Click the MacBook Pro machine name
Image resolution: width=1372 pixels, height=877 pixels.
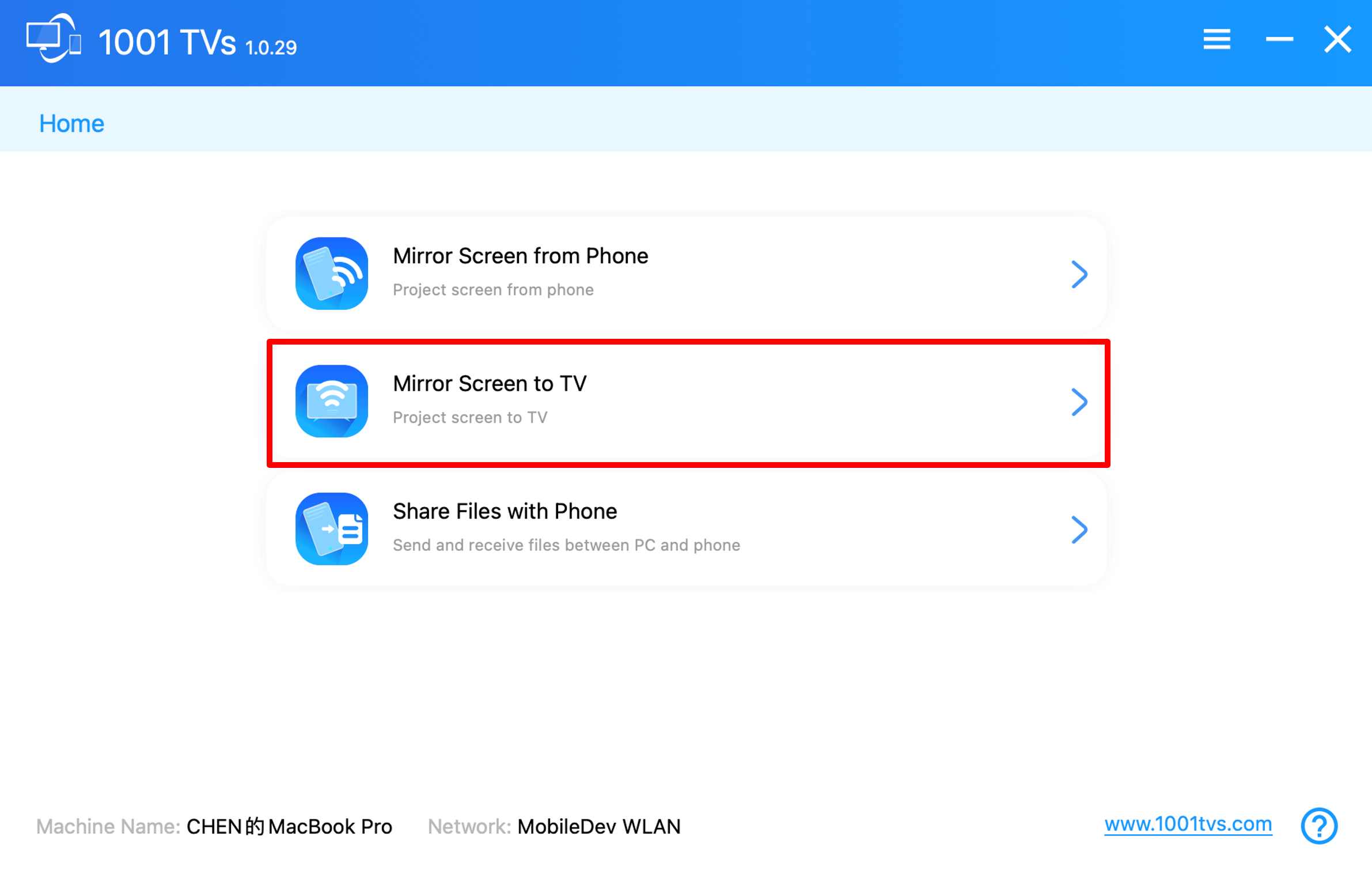(289, 826)
